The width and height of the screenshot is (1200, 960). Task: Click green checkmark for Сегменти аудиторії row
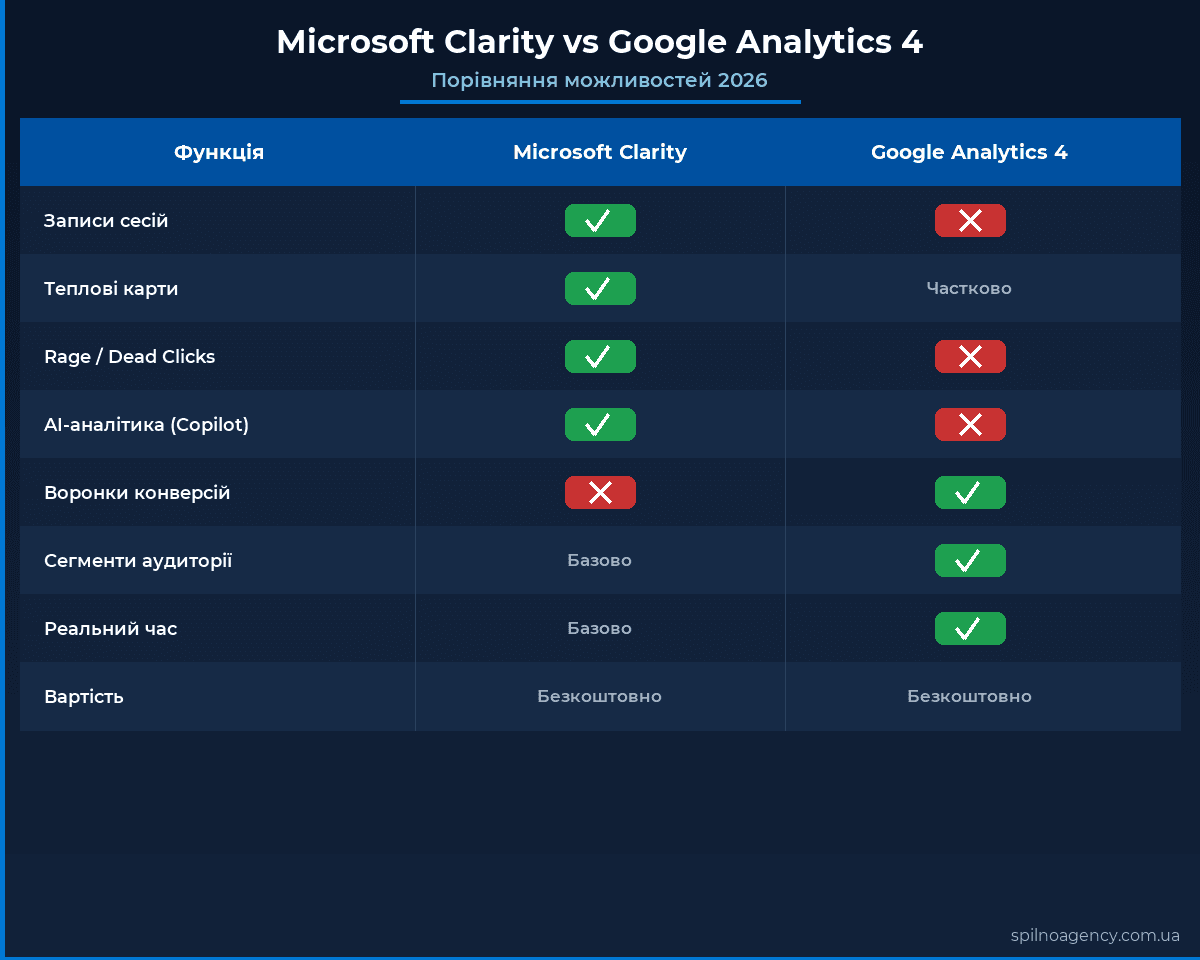coord(970,561)
